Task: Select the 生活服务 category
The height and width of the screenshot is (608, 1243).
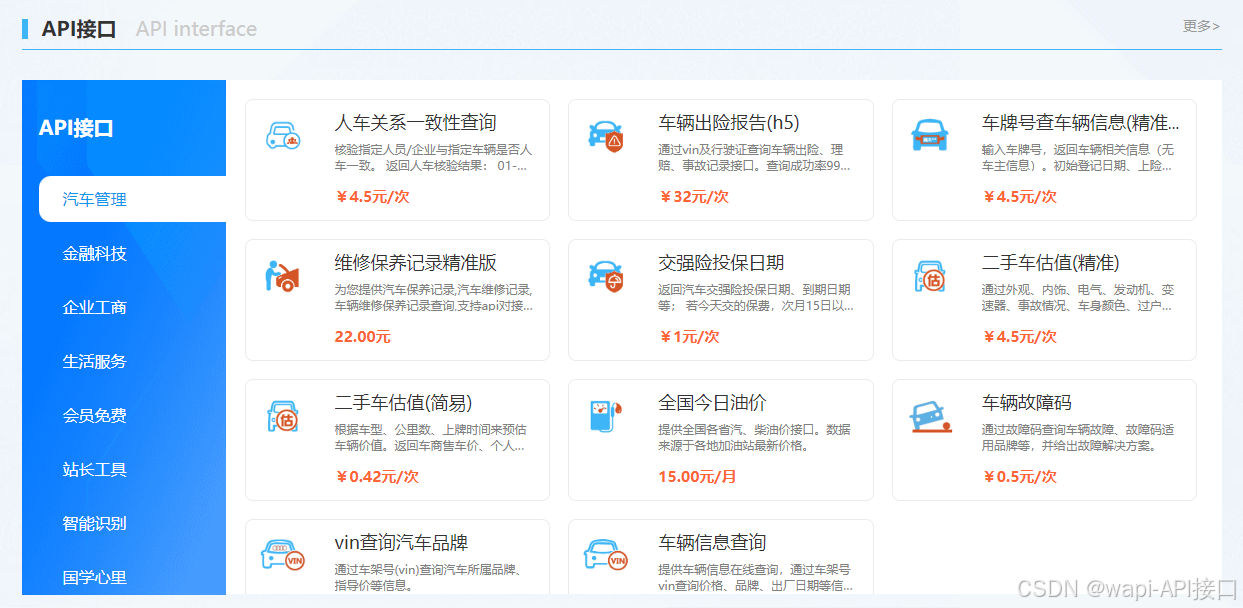Action: [95, 361]
